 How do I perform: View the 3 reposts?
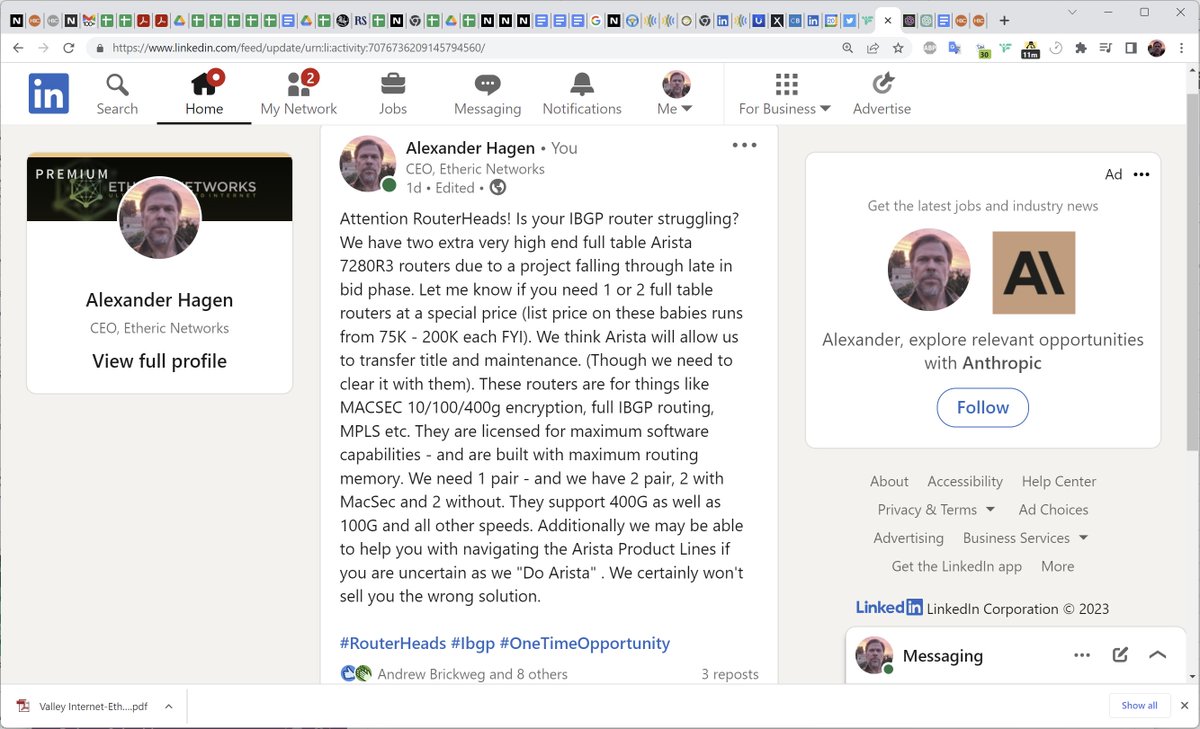[730, 674]
